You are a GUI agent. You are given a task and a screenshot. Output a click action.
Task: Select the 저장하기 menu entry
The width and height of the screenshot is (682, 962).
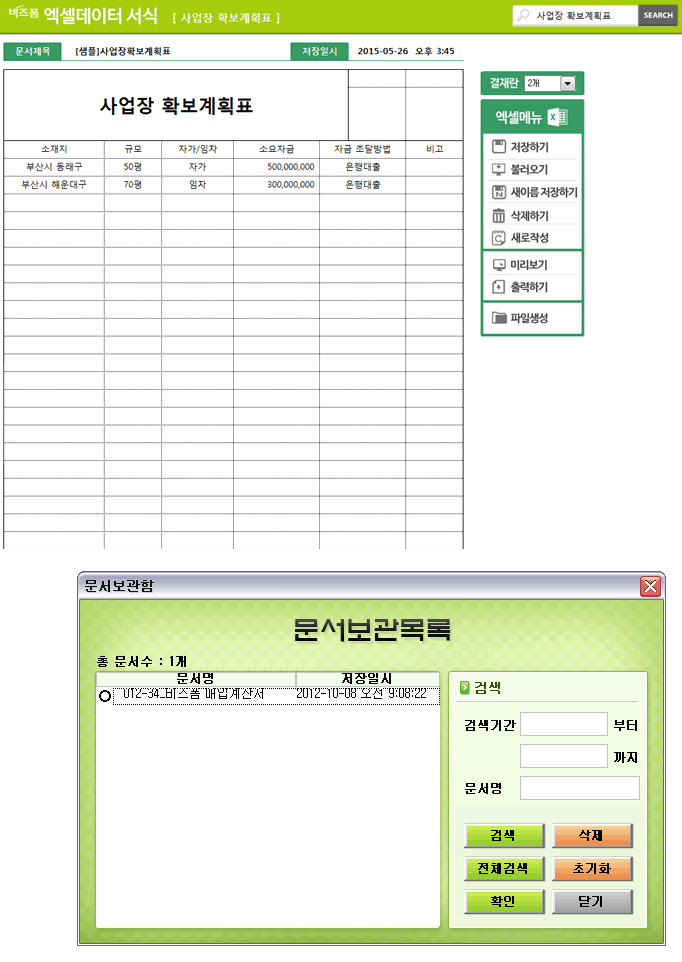pyautogui.click(x=532, y=147)
